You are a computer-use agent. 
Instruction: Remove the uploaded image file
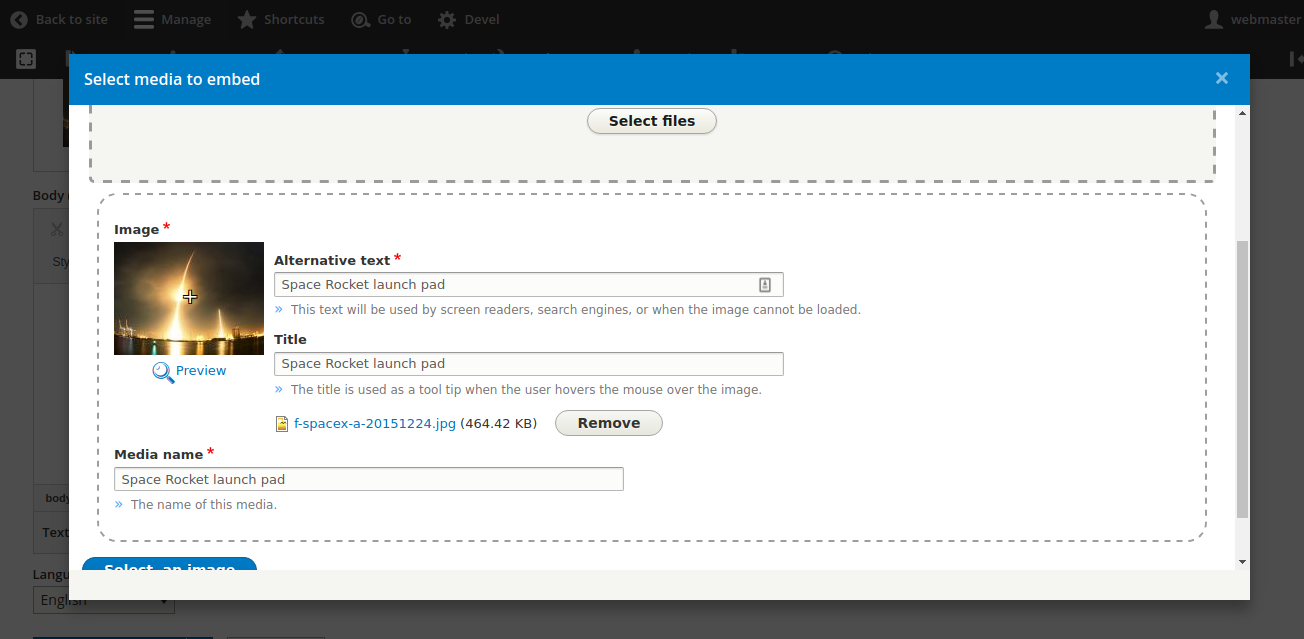tap(608, 423)
